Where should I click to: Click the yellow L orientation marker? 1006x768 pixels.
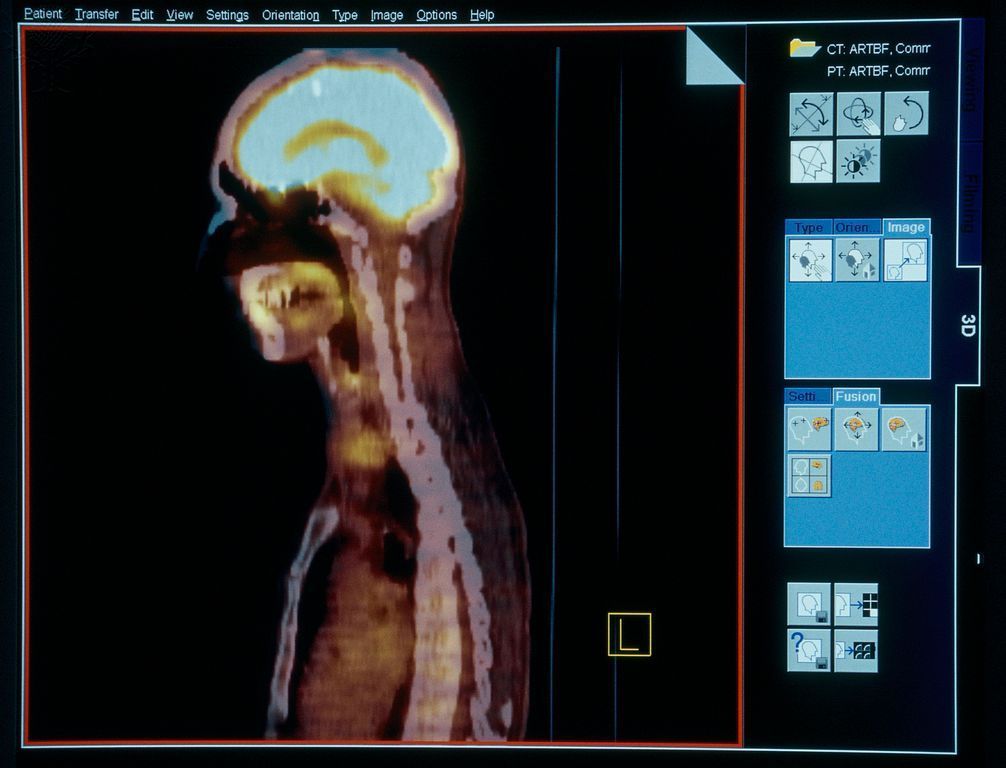tap(629, 635)
